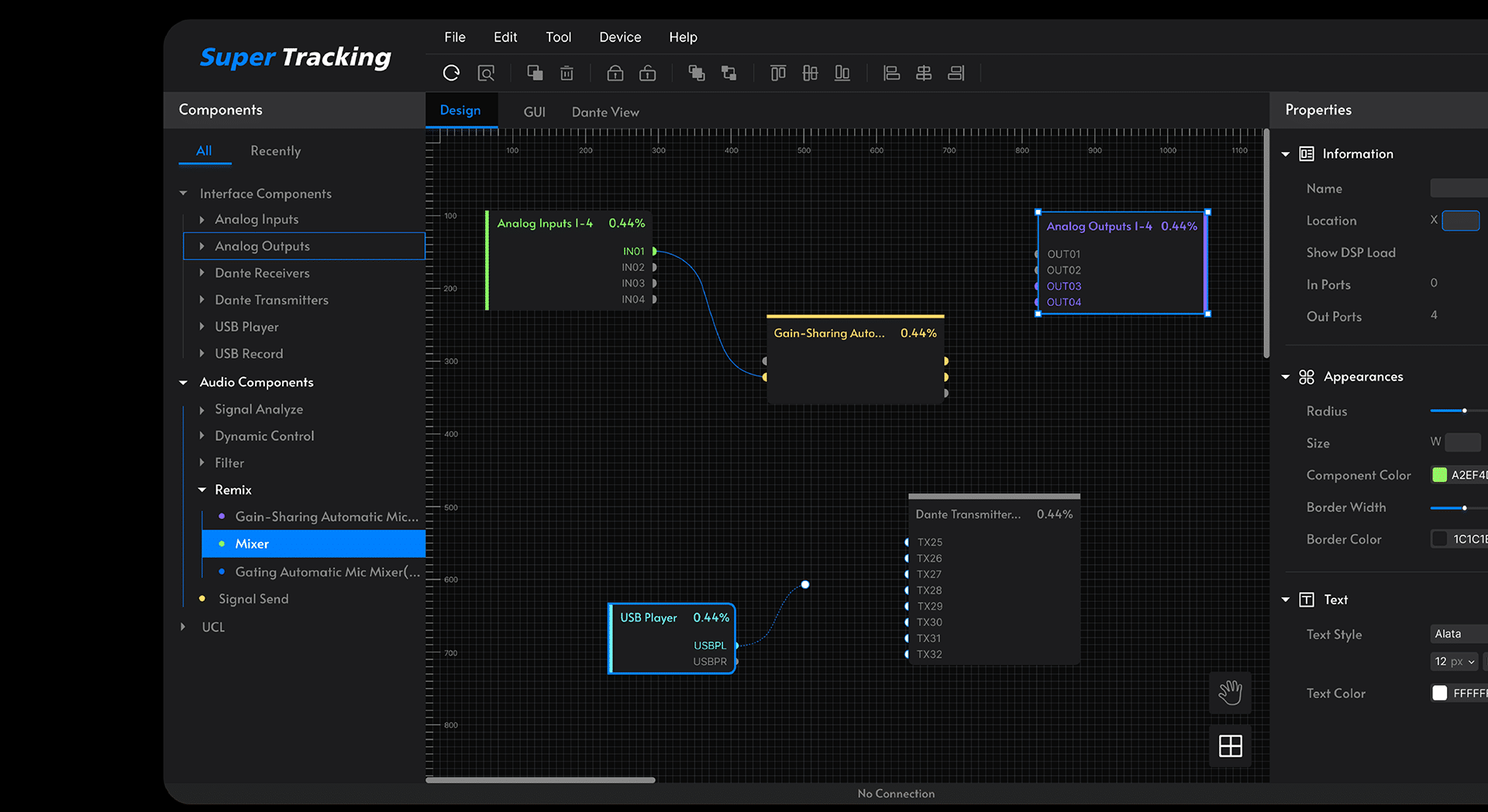Select the Recently components tab
Viewport: 1488px width, 812px height.
click(x=275, y=151)
